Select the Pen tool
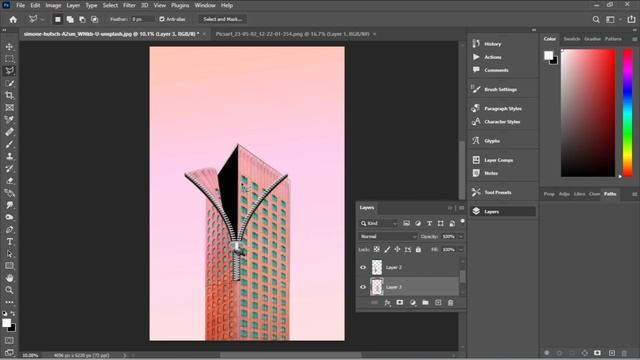 (9, 229)
